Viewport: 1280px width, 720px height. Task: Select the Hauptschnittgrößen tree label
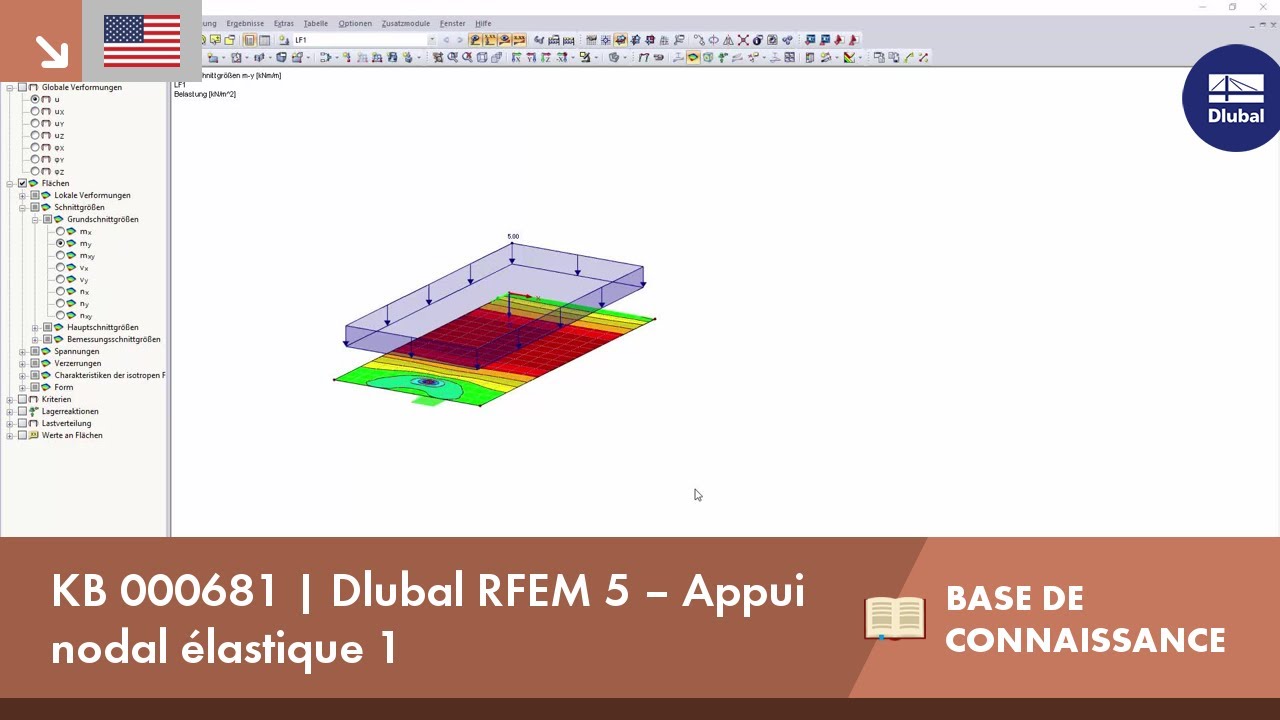point(102,327)
